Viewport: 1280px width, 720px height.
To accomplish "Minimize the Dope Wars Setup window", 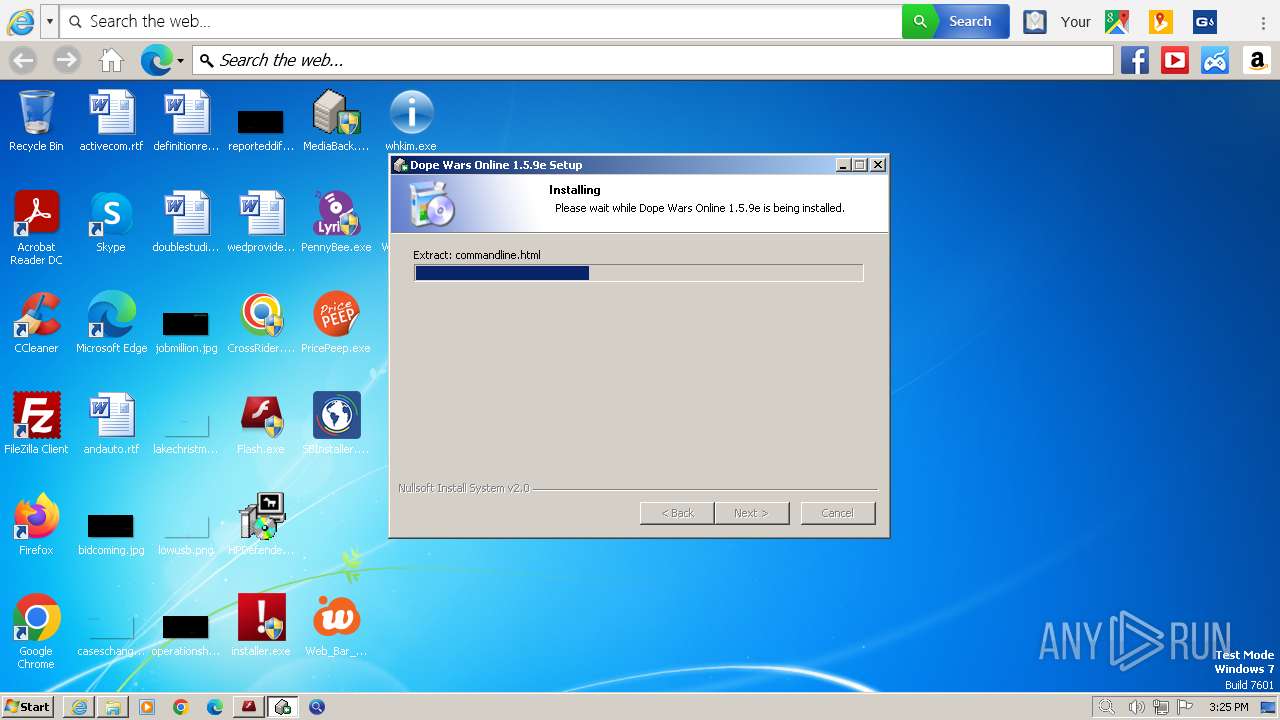I will (843, 165).
